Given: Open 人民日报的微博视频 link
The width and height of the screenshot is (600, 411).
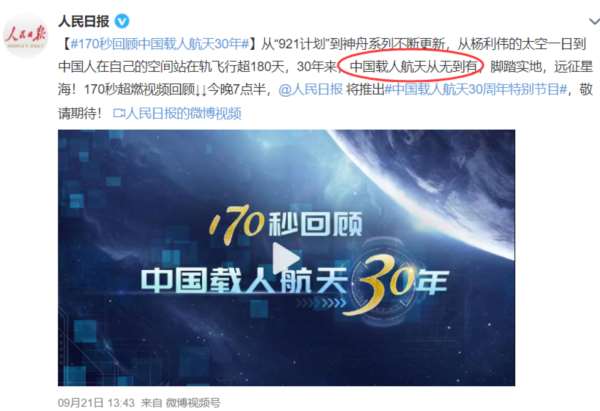Looking at the screenshot, I should pyautogui.click(x=183, y=113).
